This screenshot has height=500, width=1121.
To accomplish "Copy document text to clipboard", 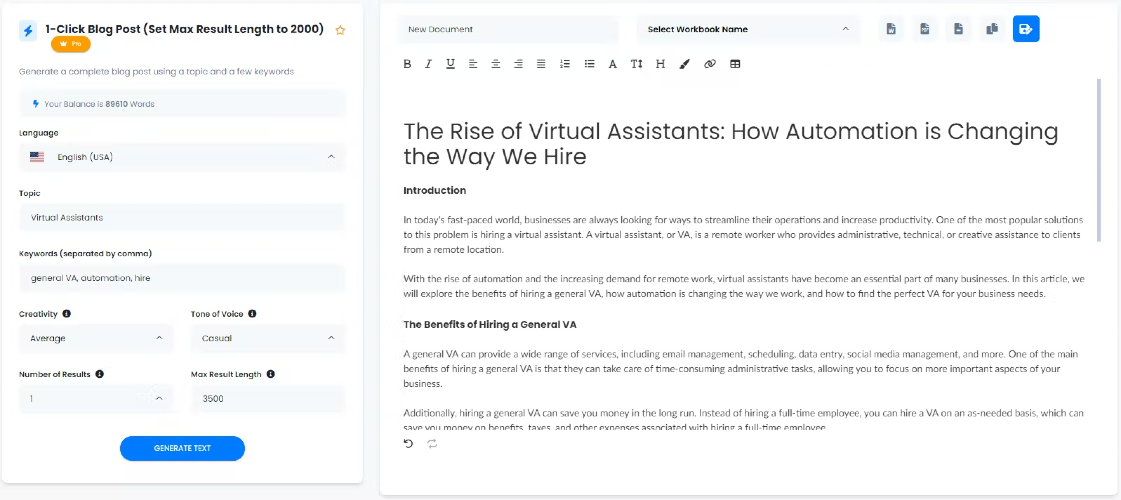I will click(992, 29).
